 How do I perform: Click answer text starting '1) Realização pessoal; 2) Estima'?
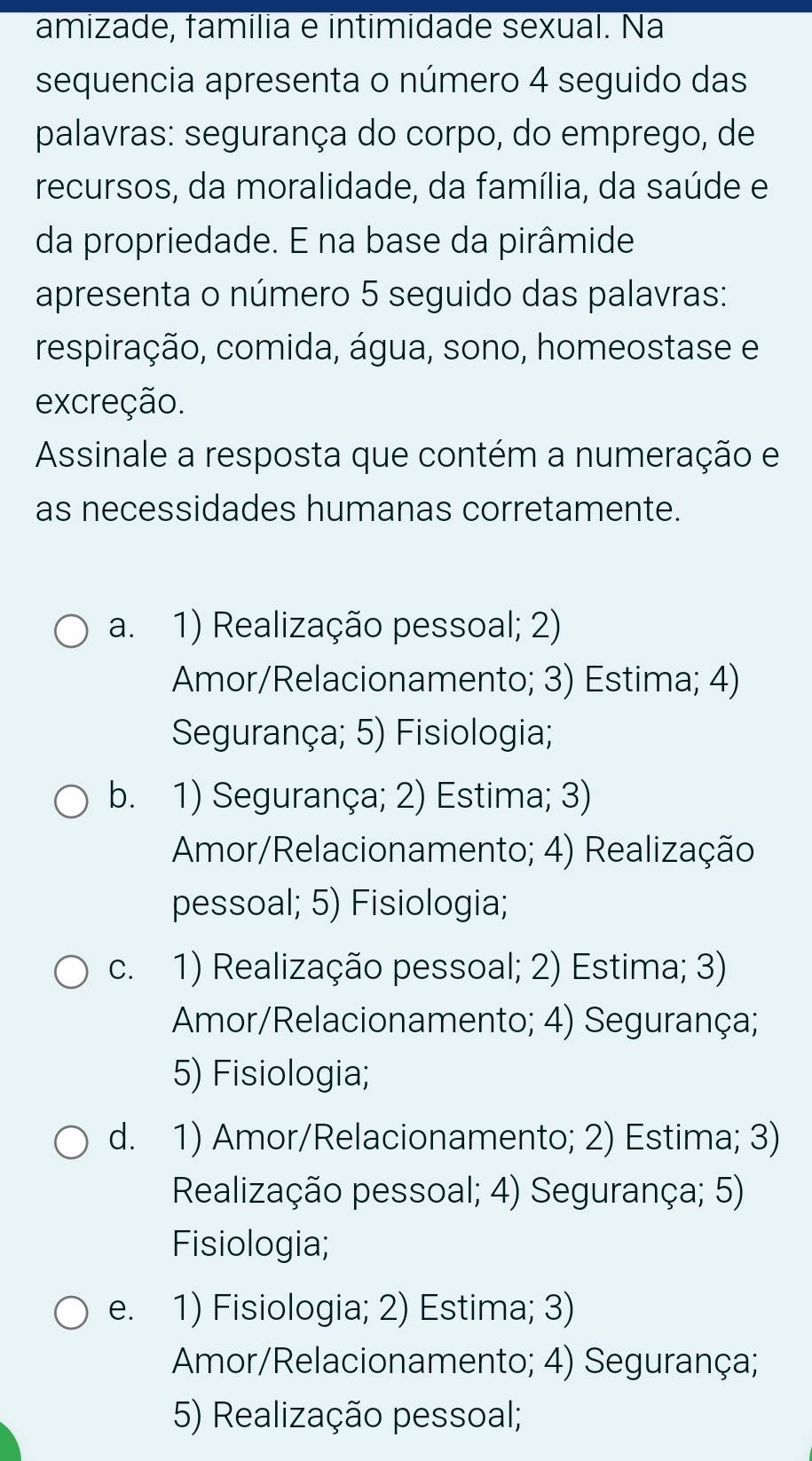pos(465,1020)
